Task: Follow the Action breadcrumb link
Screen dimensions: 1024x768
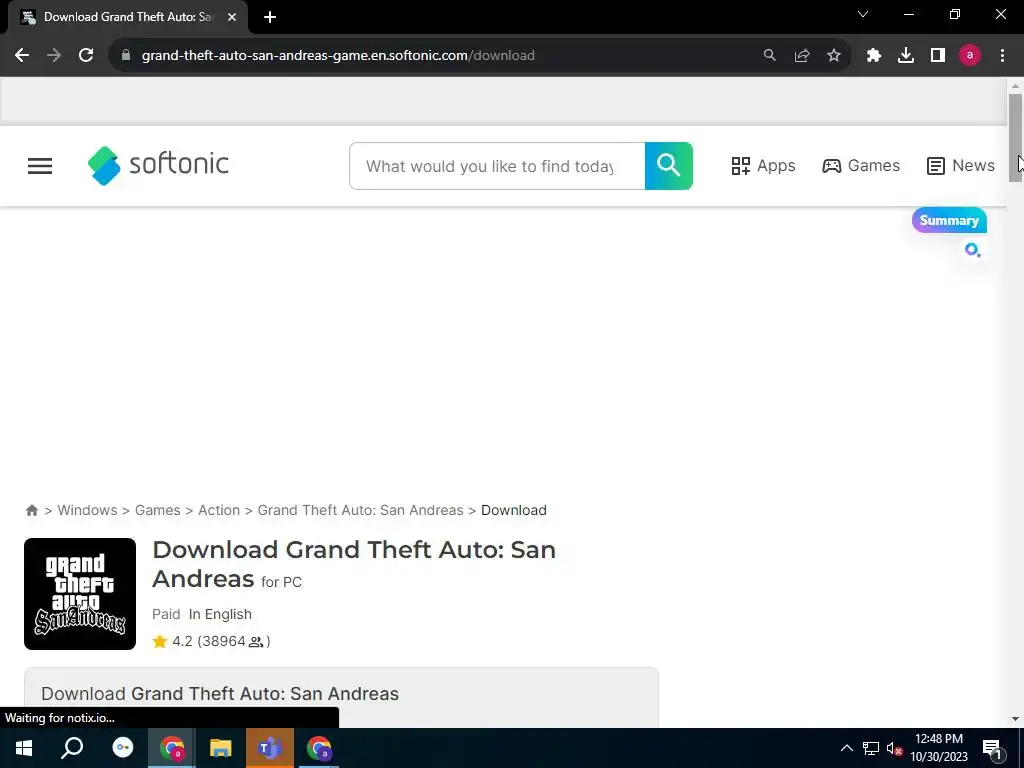Action: [219, 510]
